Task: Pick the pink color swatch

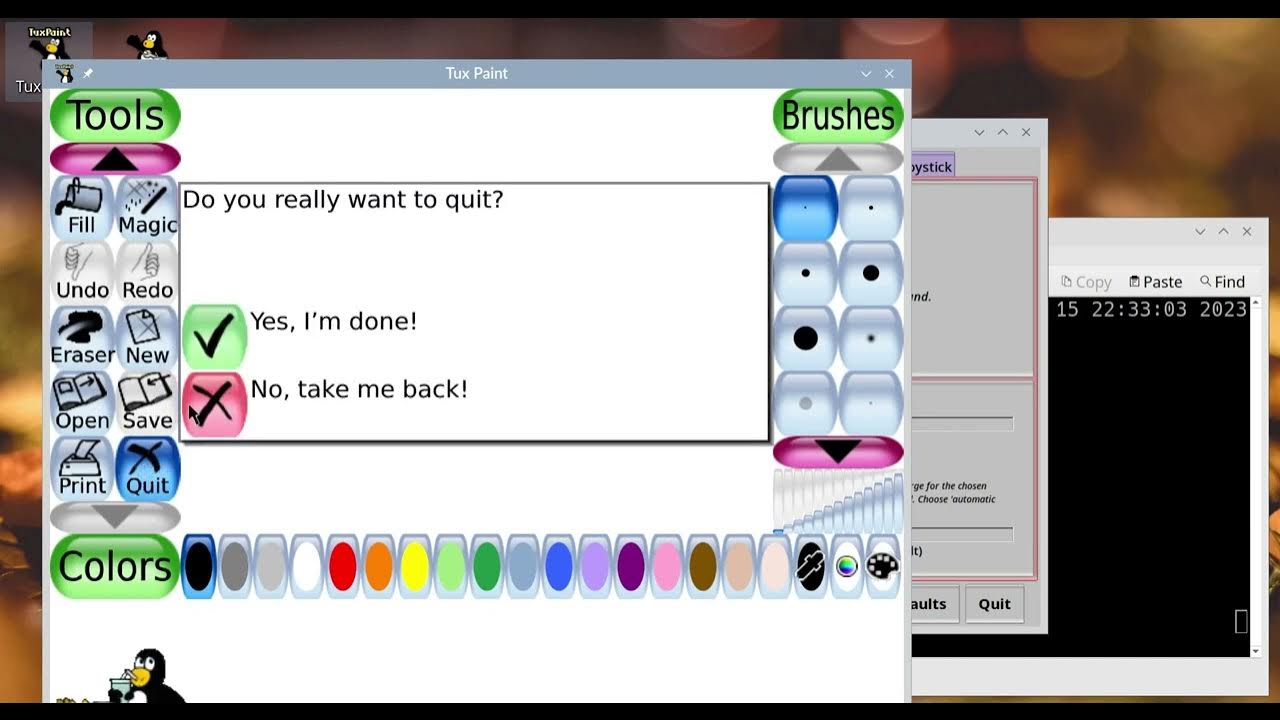Action: [667, 567]
